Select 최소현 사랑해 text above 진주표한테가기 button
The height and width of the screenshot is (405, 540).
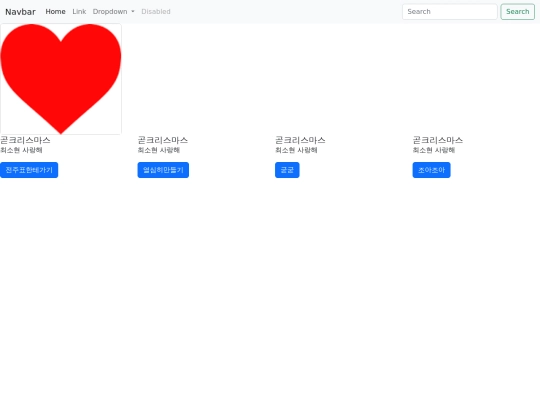coord(21,150)
